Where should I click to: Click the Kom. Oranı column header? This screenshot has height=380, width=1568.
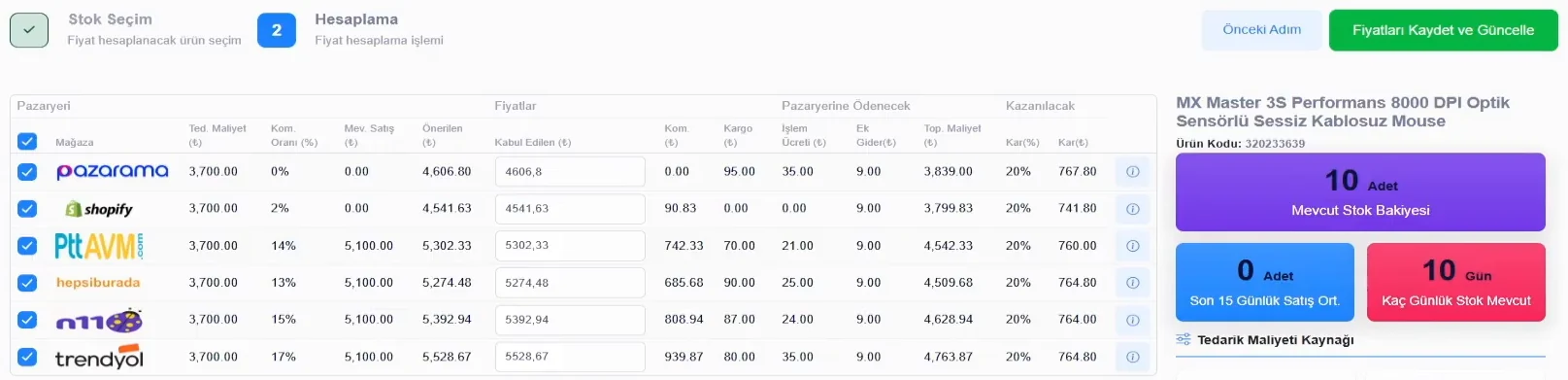[x=294, y=135]
